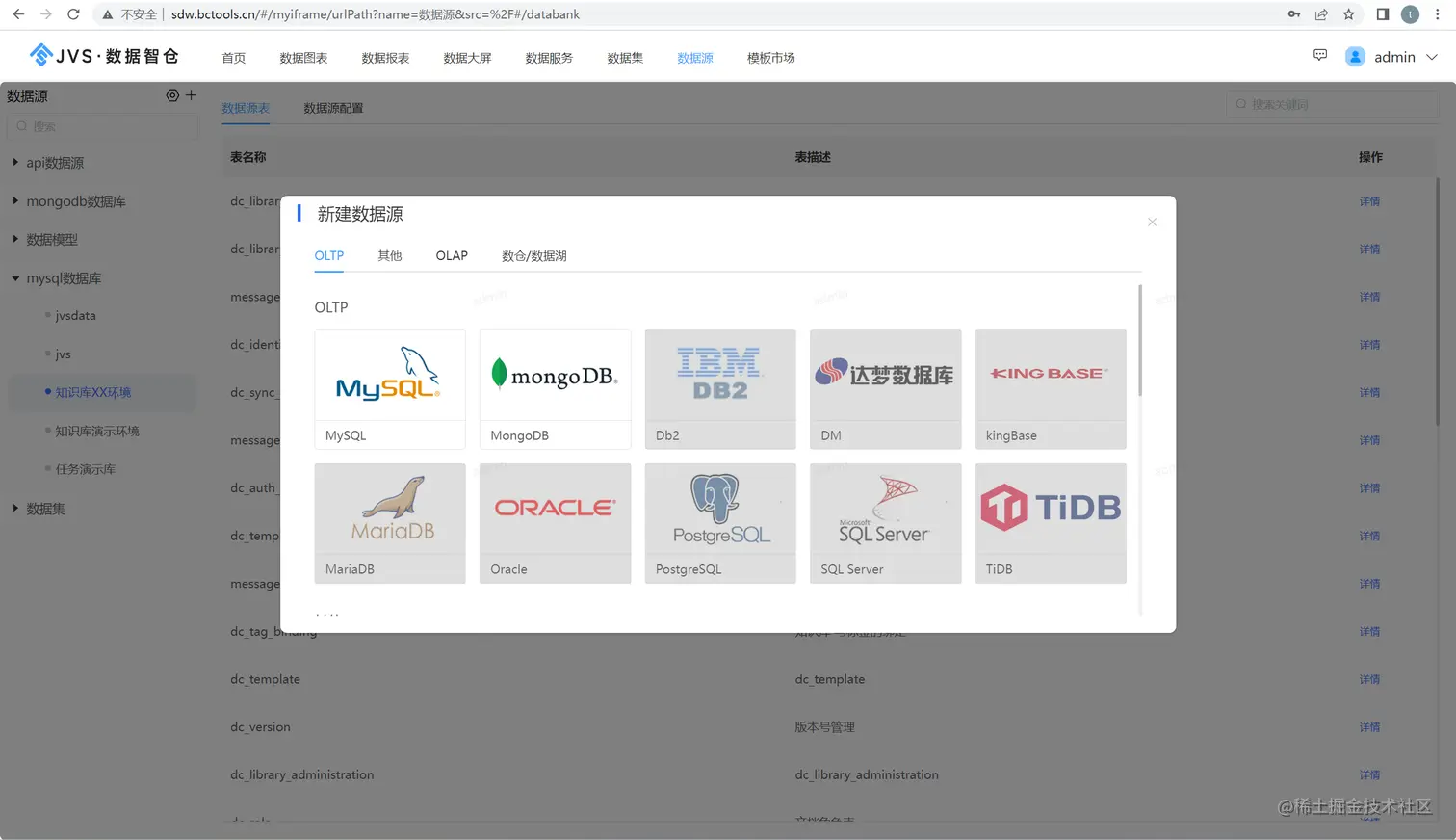Pick the TiDB data source card
This screenshot has height=840, width=1456.
[1051, 523]
